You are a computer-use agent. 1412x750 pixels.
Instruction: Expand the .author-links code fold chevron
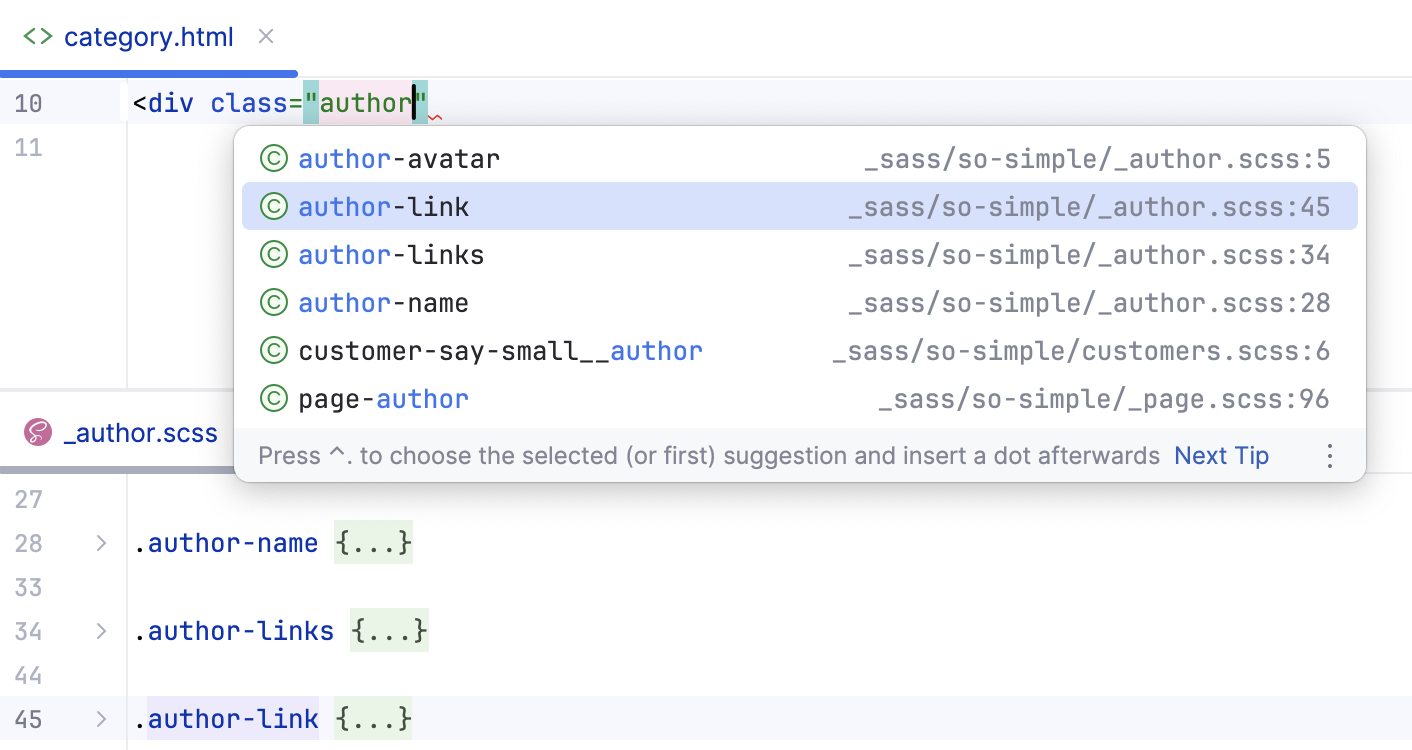(100, 631)
